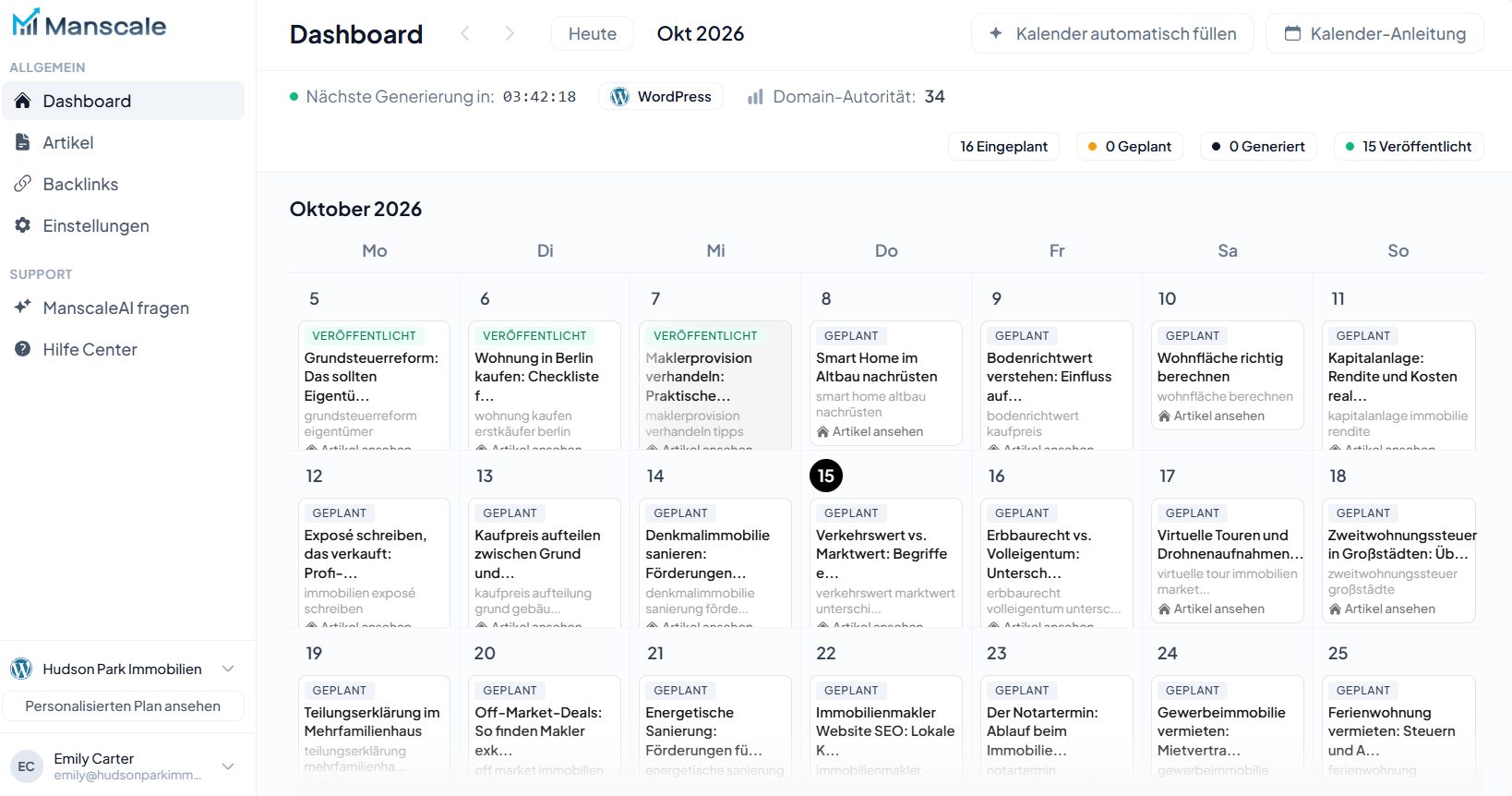Expand Hudson Park Immobilien site selector
Screen dimensions: 1512x796
(x=123, y=669)
